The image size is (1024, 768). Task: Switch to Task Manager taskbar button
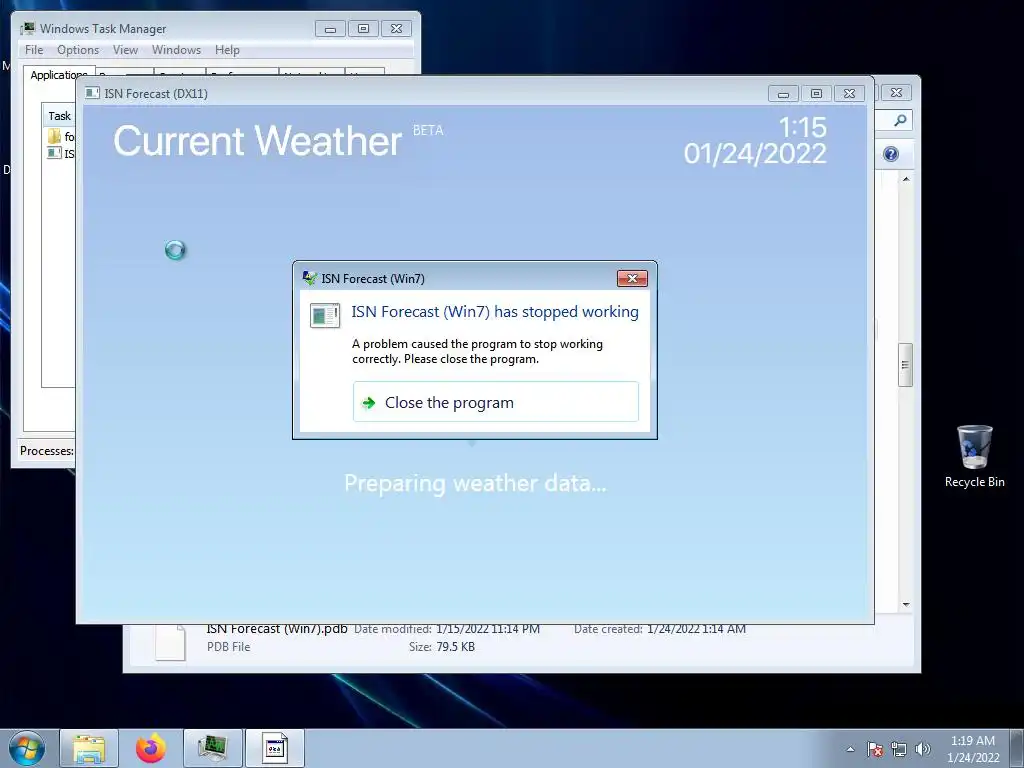[213, 748]
